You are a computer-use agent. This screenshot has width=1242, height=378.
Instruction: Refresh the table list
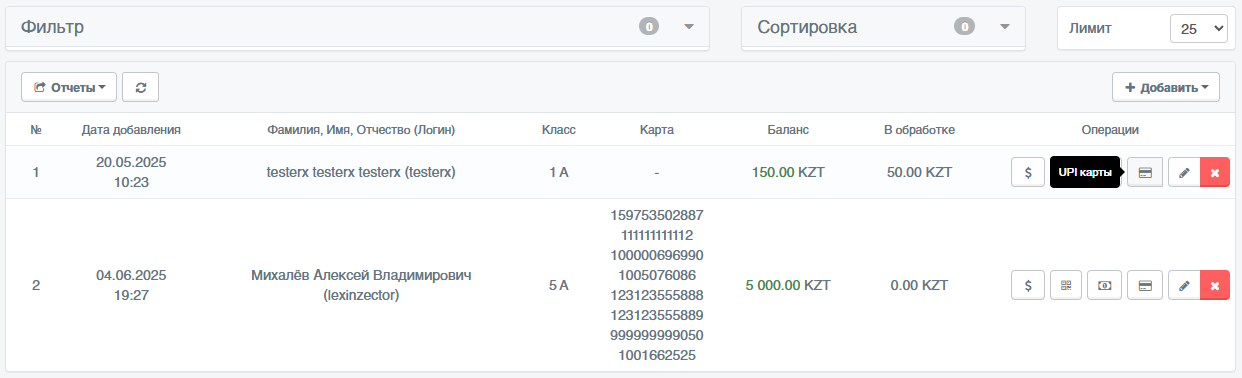click(140, 87)
